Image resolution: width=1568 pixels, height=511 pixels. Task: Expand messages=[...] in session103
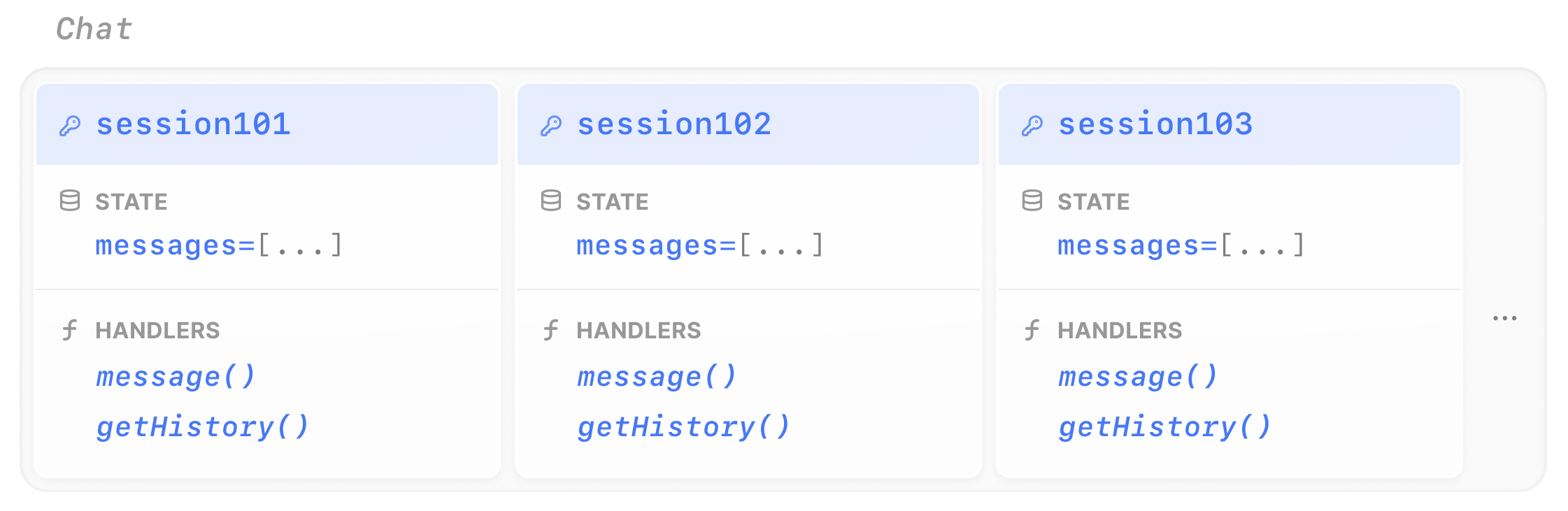point(1181,245)
